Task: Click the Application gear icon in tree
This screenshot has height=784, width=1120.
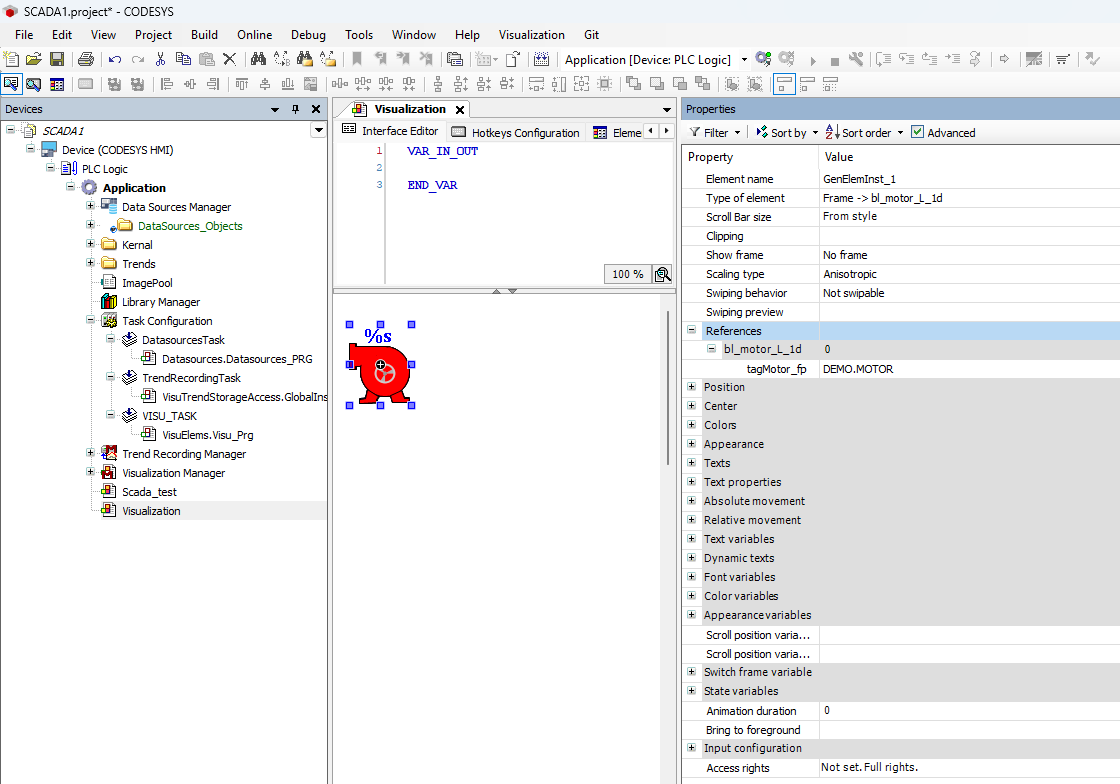Action: click(89, 188)
